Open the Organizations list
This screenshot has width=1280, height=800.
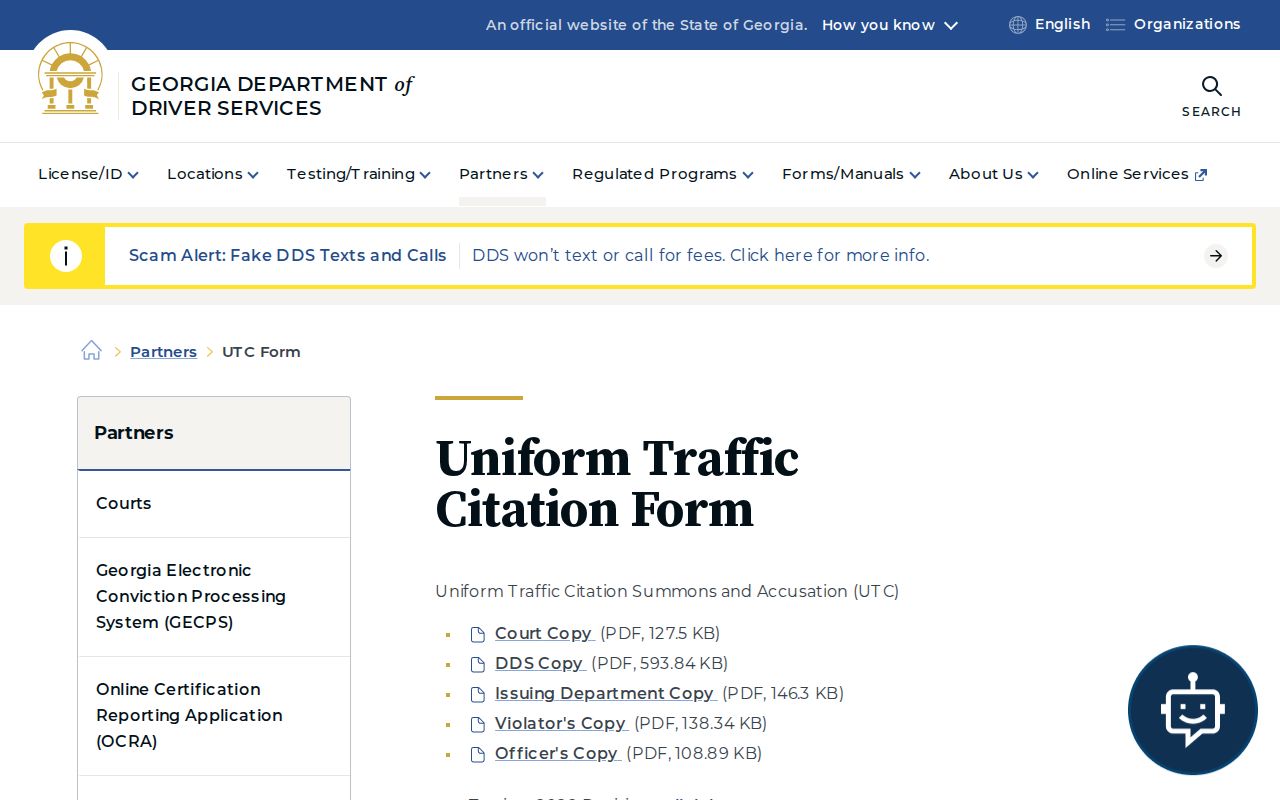coord(1187,24)
